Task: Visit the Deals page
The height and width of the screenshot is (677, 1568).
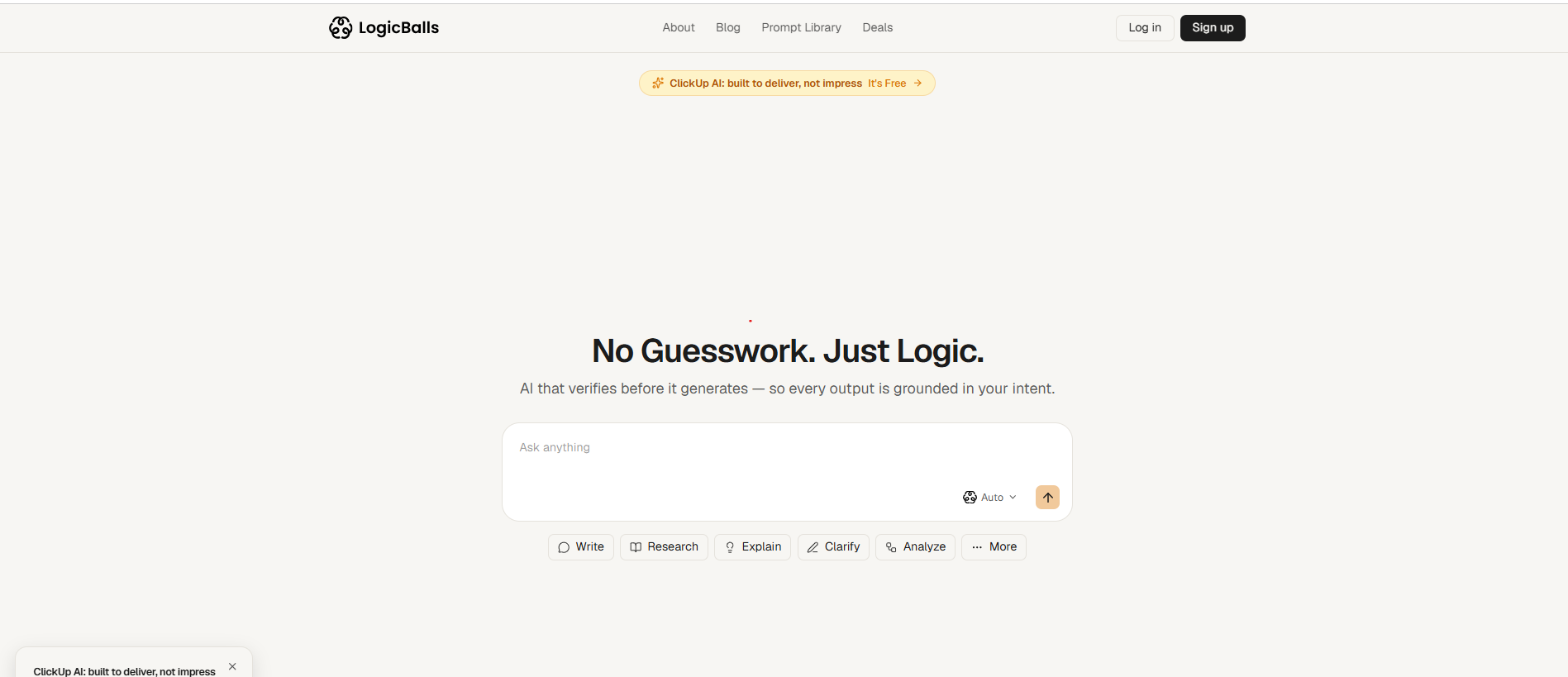Action: (x=878, y=27)
